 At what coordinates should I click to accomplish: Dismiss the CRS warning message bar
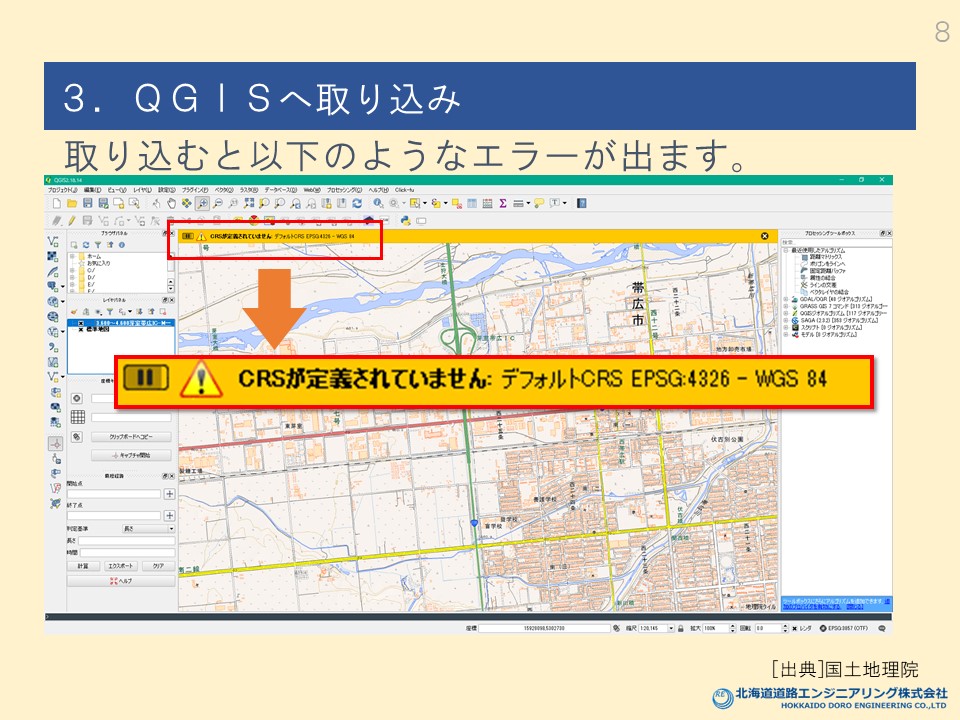pos(765,236)
